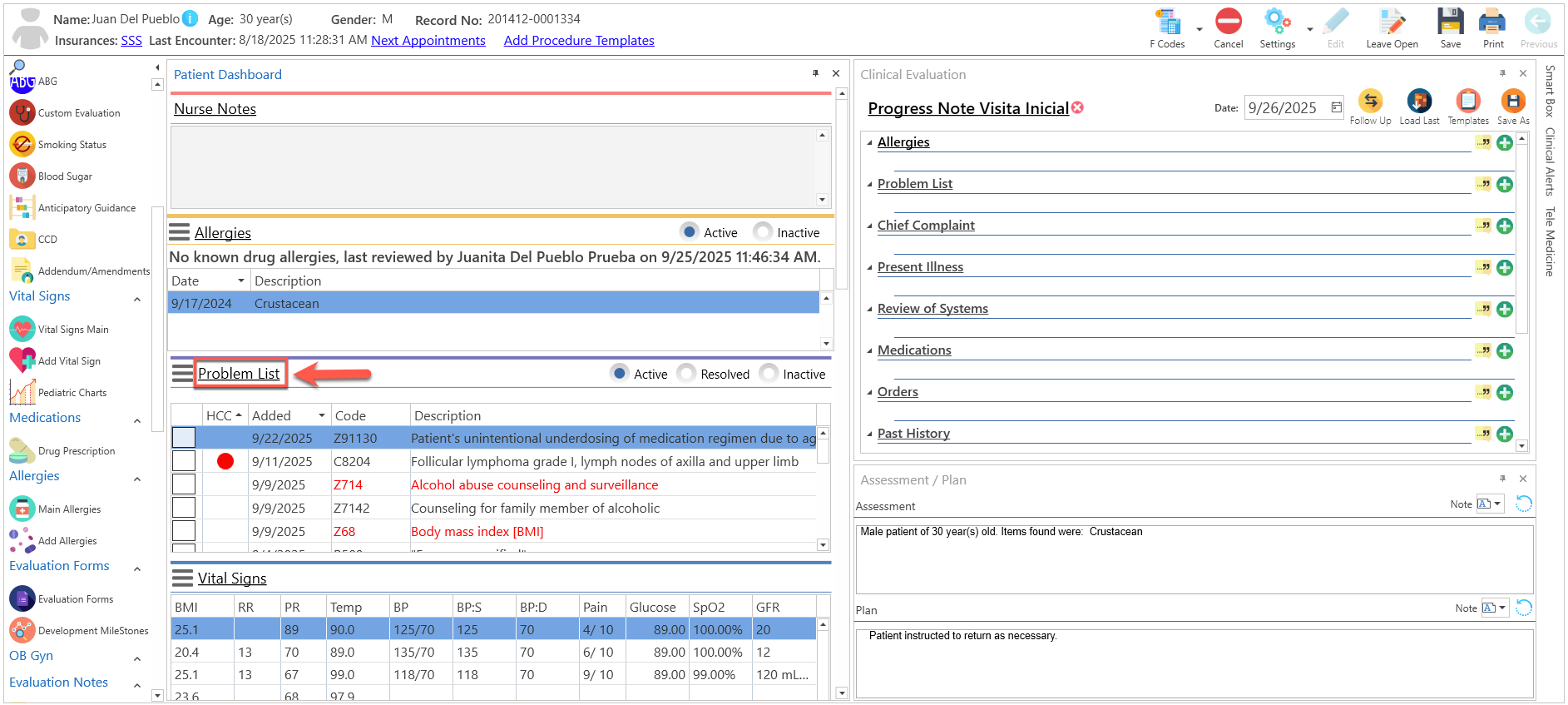Check the box for Z68 problem row
1568x705 pixels.
click(x=184, y=531)
